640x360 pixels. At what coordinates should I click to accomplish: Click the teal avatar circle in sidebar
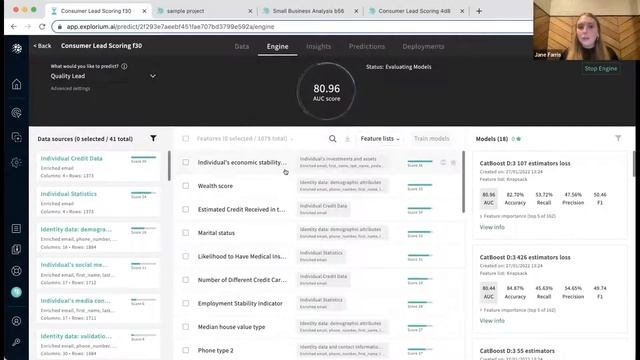(x=16, y=292)
